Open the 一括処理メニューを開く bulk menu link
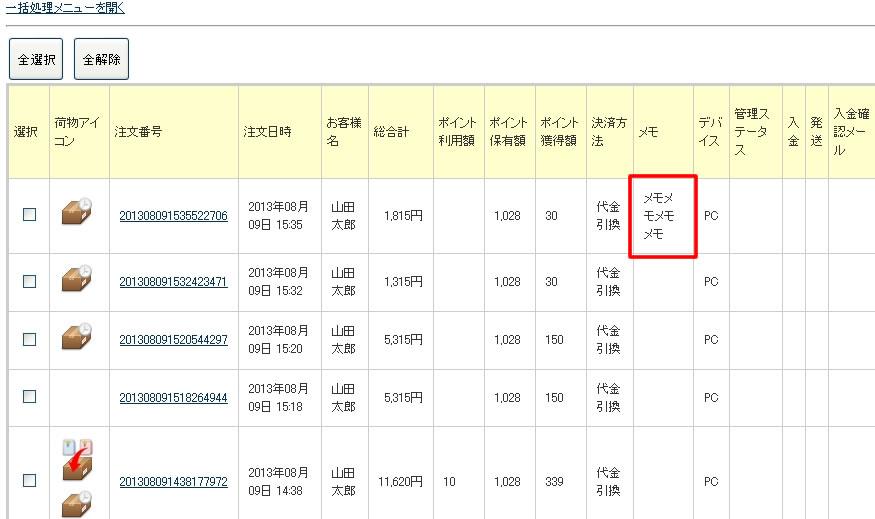Viewport: 875px width, 519px height. 65,7
